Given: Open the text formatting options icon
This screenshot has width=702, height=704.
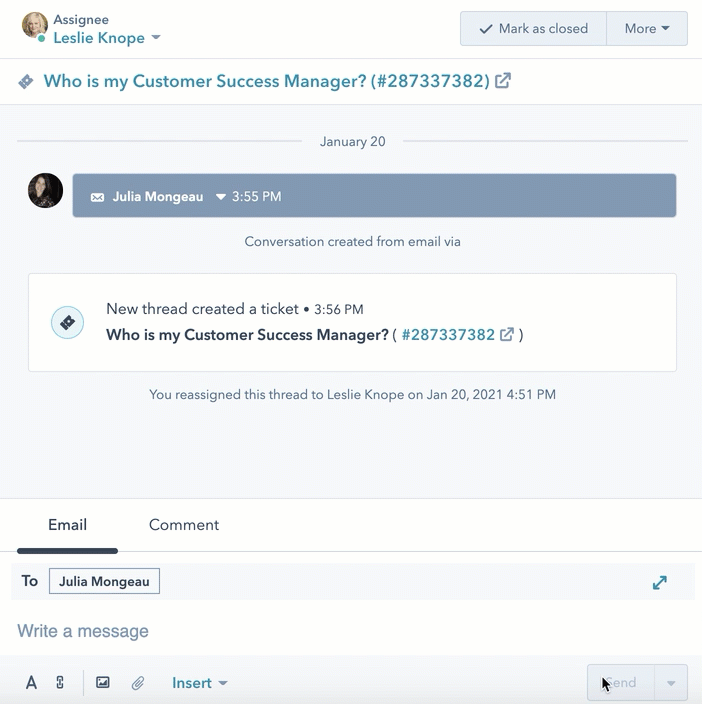Looking at the screenshot, I should 31,683.
